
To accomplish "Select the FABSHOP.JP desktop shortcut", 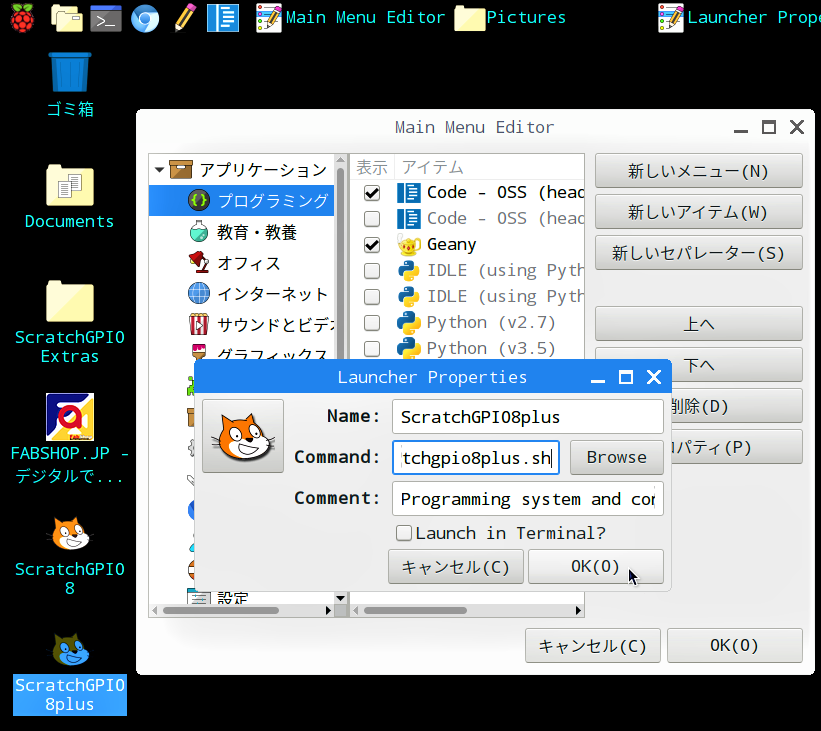I will click(70, 439).
